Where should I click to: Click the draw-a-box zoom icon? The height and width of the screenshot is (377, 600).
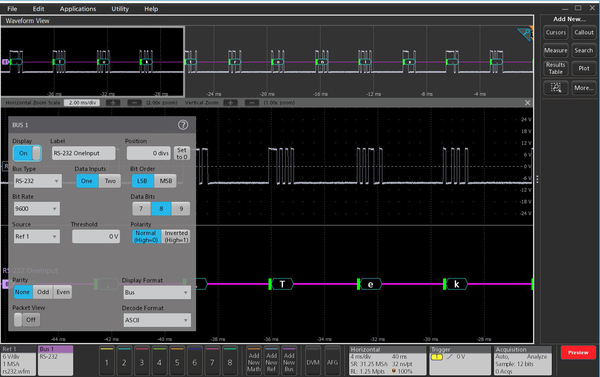[x=556, y=88]
